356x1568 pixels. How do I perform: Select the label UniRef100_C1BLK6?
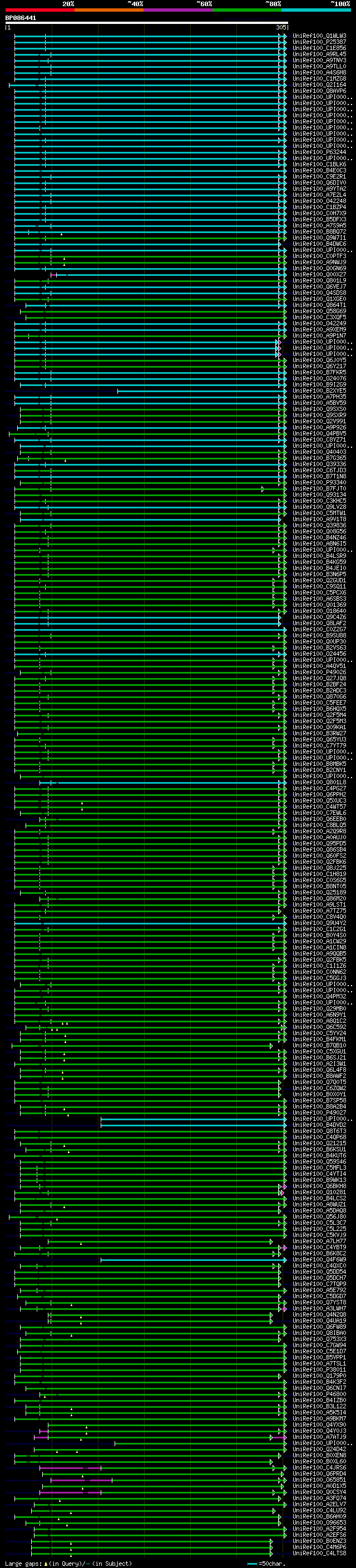pyautogui.click(x=319, y=164)
